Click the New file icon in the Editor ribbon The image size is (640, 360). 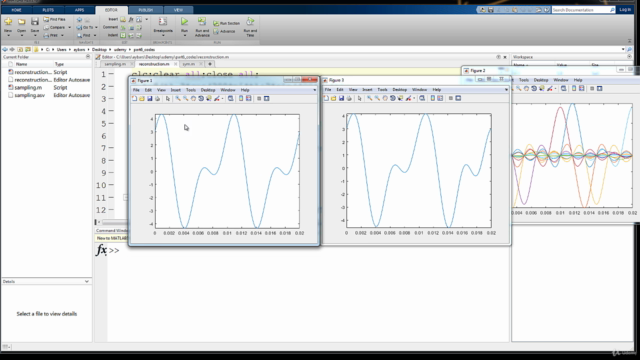point(8,22)
